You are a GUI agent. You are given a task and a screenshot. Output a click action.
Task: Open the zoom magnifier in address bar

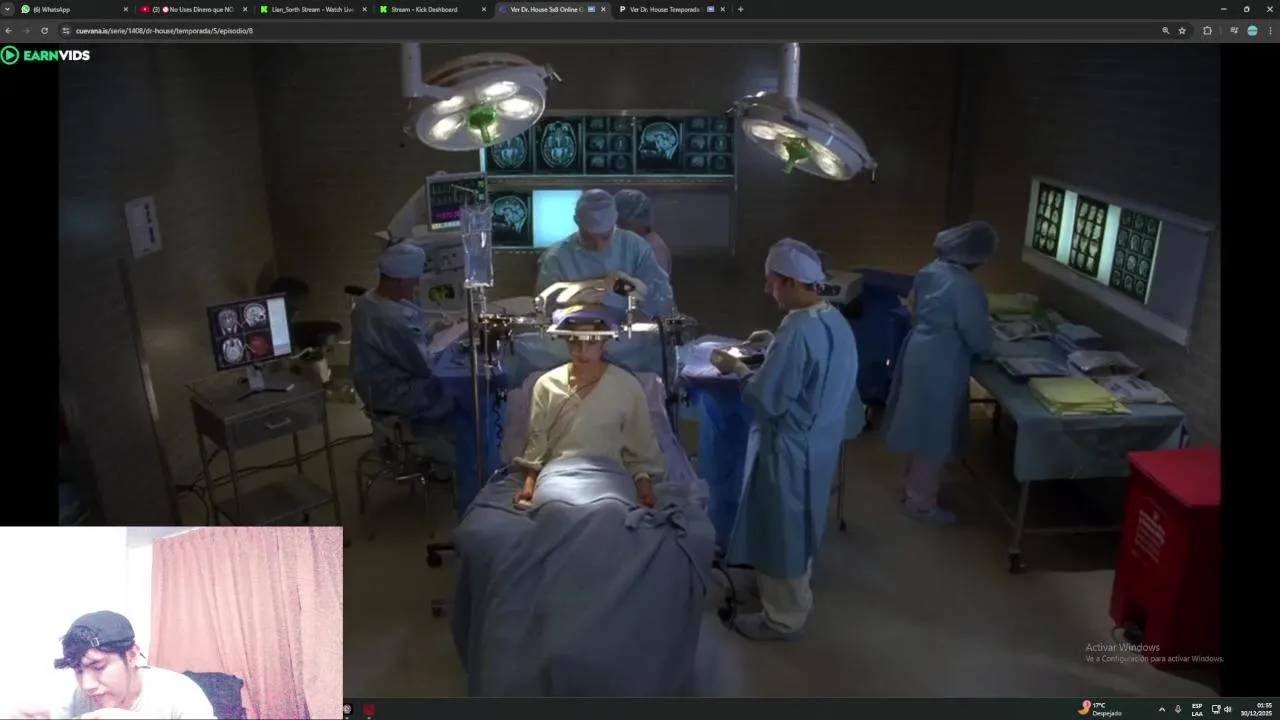[x=1165, y=31]
